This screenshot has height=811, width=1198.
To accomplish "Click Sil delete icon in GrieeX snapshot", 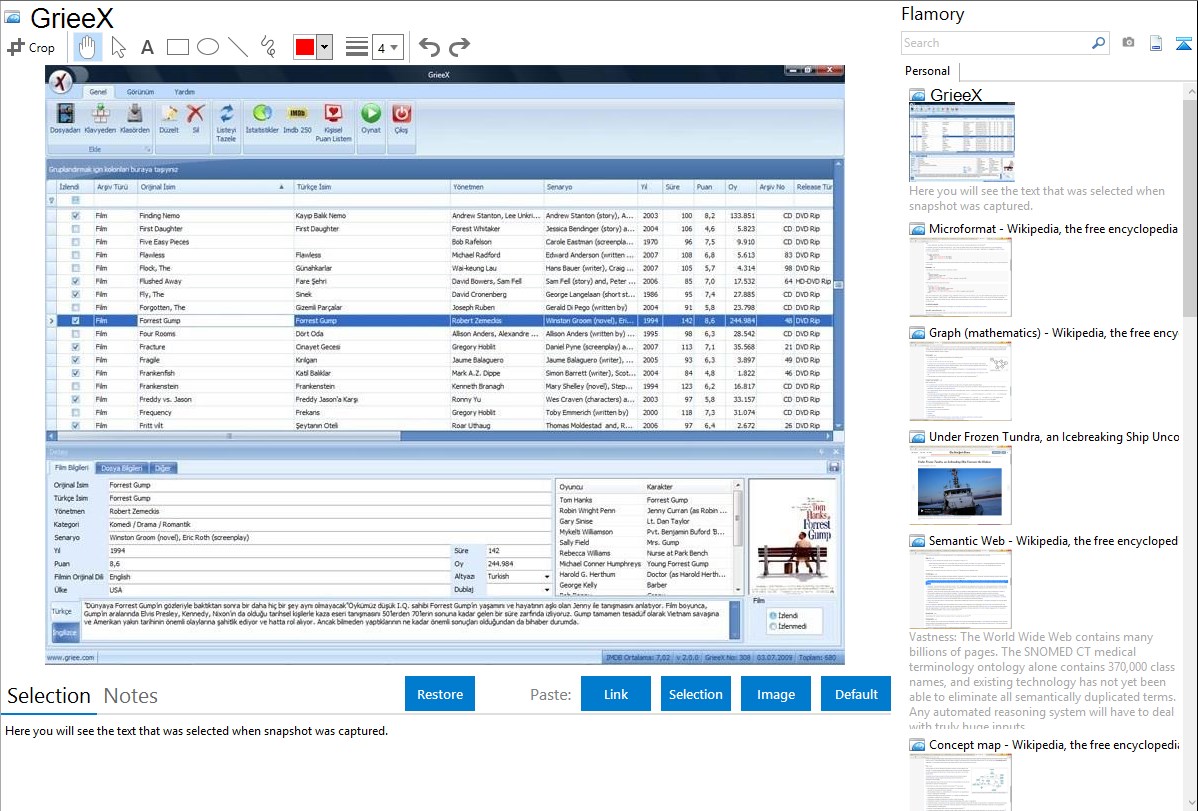I will click(196, 114).
